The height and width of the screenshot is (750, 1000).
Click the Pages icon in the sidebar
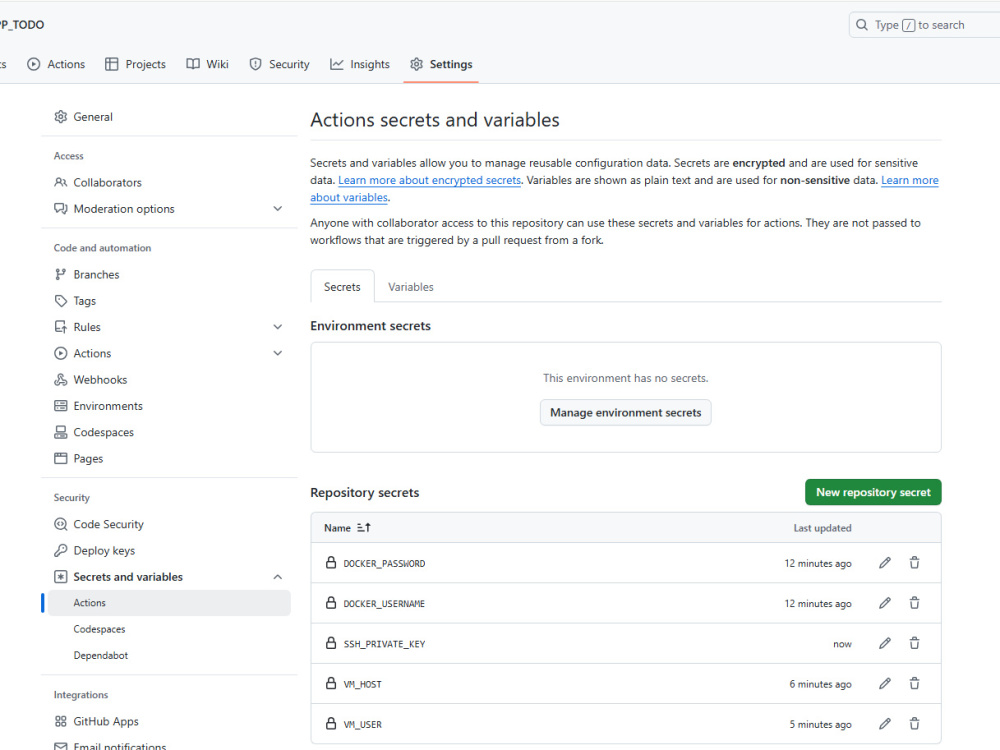(x=61, y=458)
